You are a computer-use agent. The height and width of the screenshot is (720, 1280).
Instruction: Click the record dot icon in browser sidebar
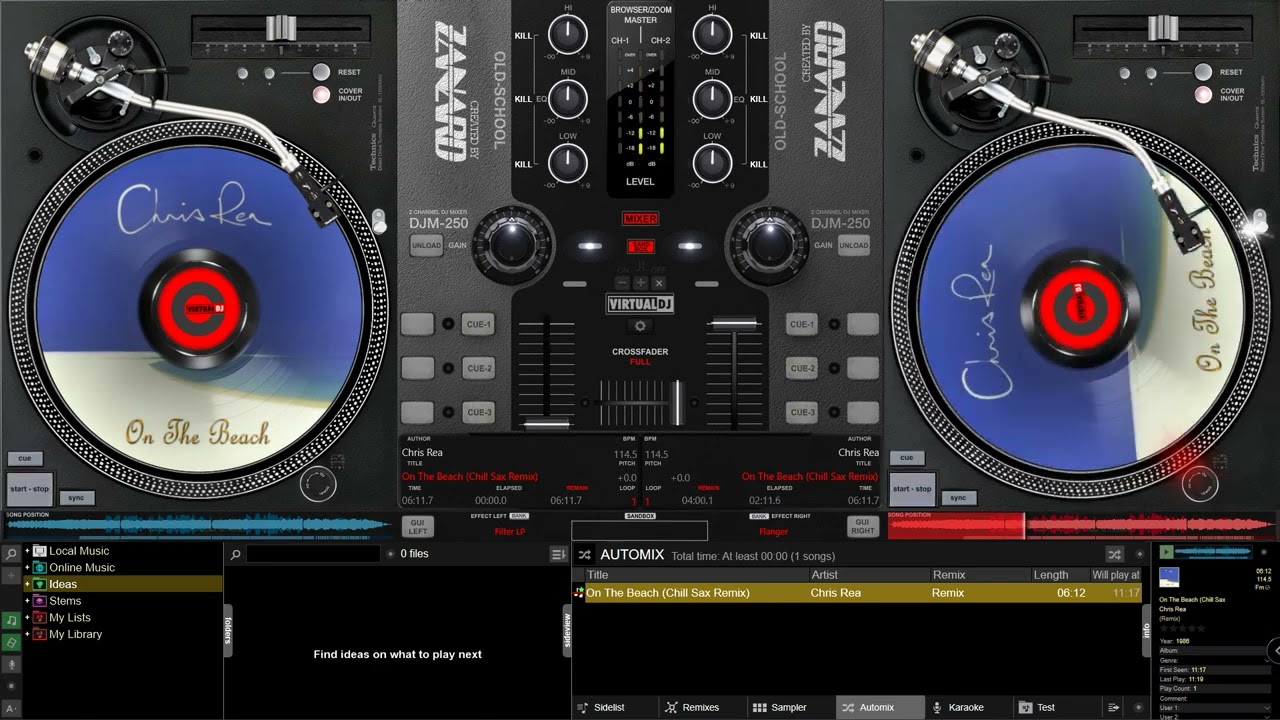coord(11,686)
